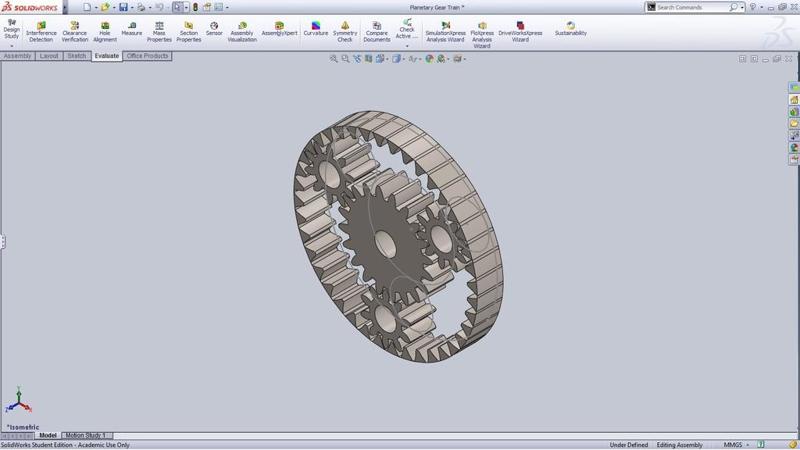This screenshot has width=800, height=450.
Task: Open Sustainability tool
Action: point(571,29)
